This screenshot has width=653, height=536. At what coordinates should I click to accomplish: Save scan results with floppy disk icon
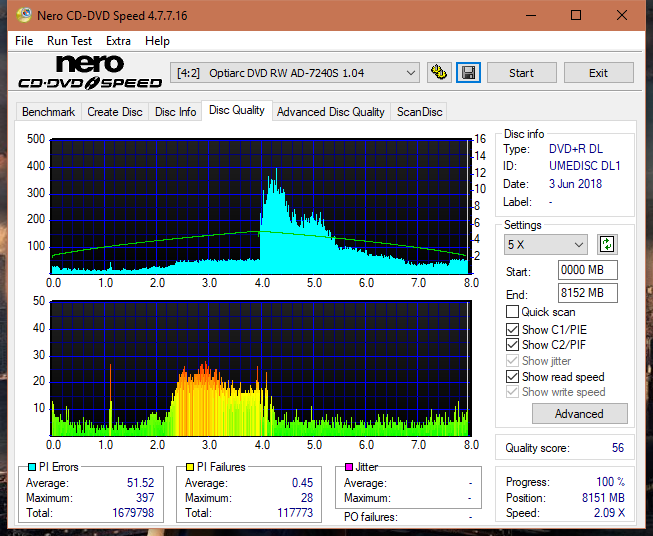[x=469, y=73]
